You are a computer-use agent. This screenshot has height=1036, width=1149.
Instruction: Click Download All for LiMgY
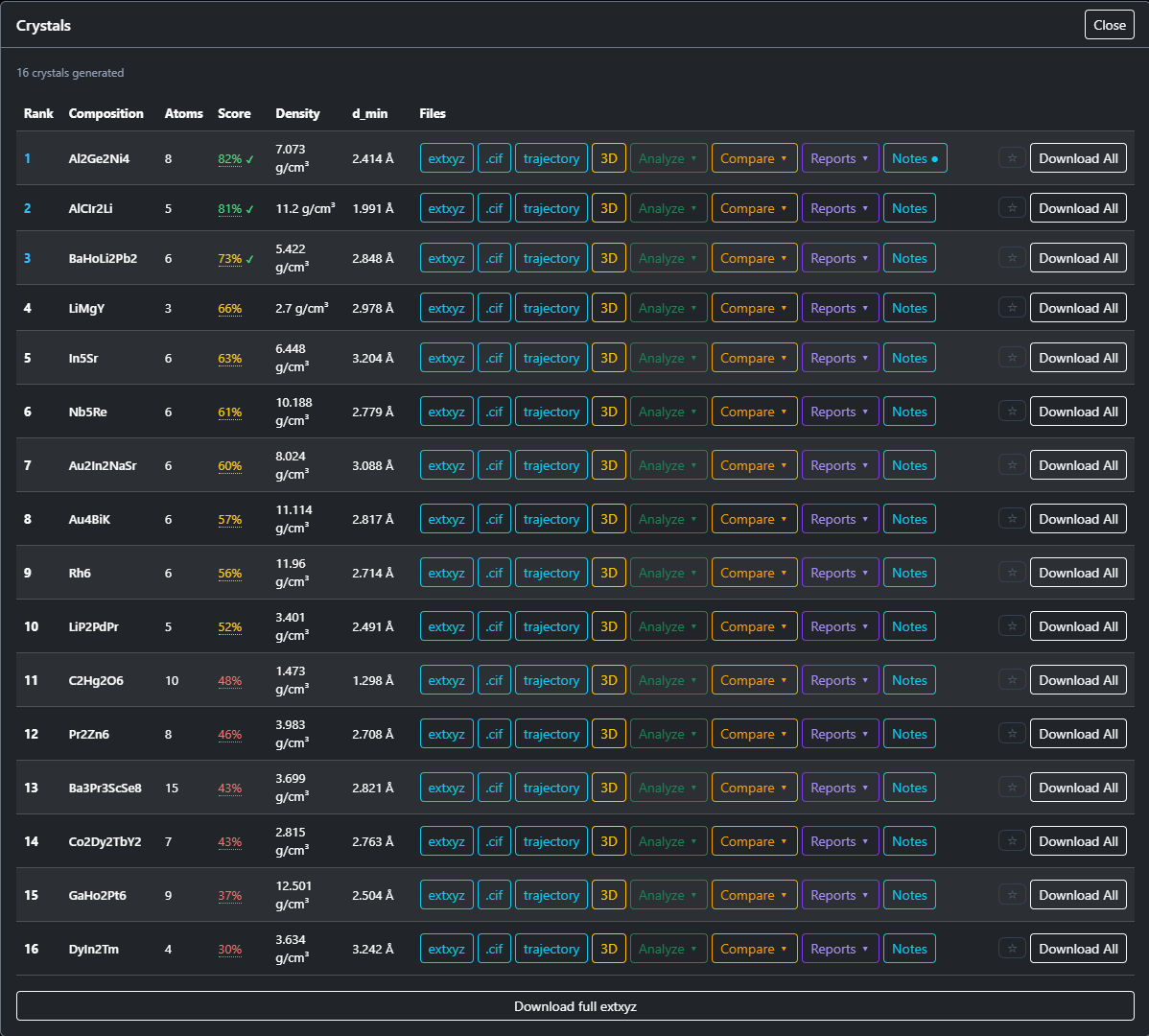tap(1078, 308)
